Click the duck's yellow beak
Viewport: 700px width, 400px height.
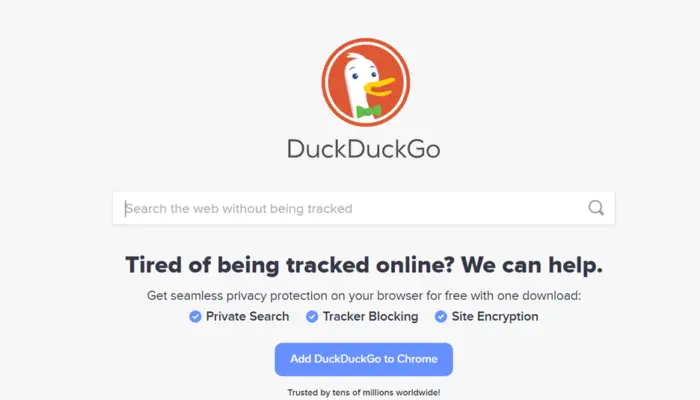[380, 87]
